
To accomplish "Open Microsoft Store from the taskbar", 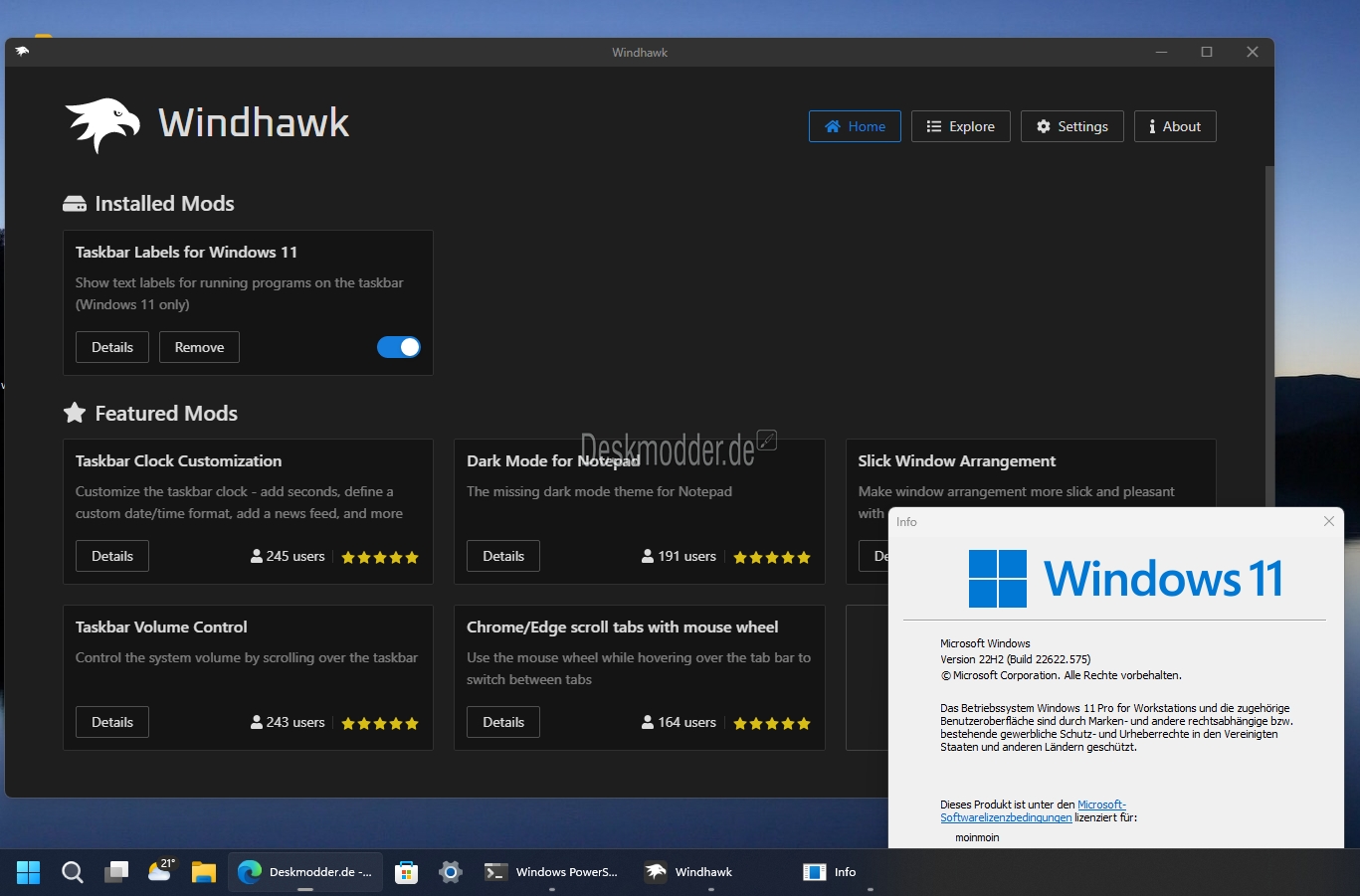I will click(x=406, y=872).
